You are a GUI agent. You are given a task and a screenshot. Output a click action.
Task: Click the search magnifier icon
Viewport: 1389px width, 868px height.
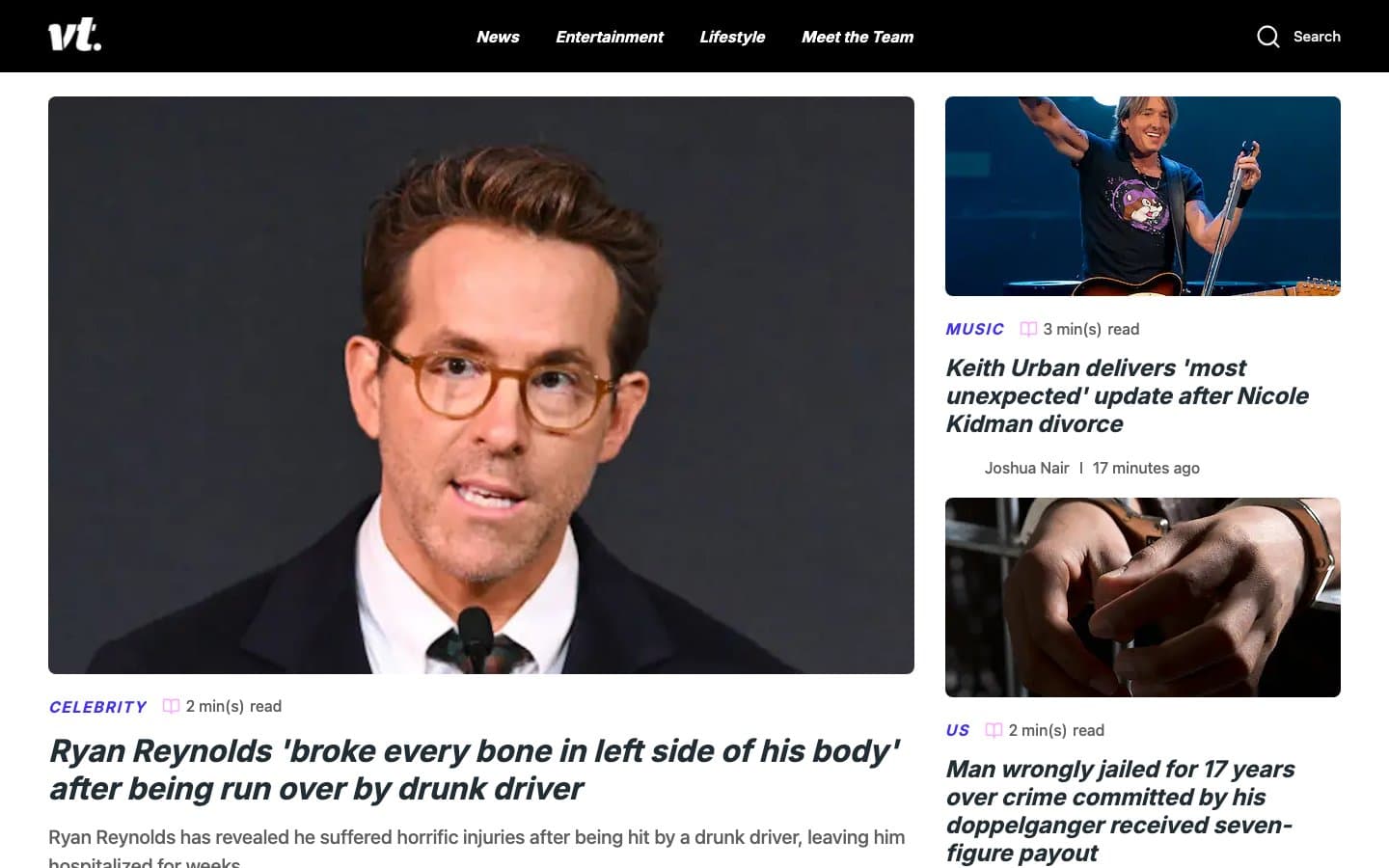point(1268,37)
